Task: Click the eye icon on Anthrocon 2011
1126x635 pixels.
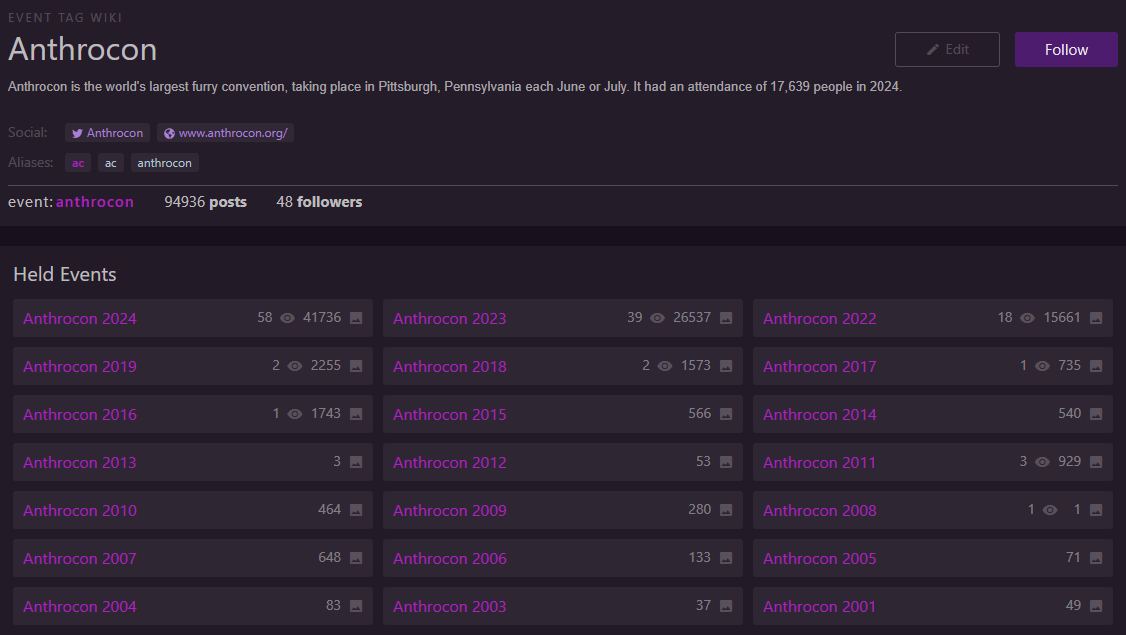Action: click(x=1043, y=462)
